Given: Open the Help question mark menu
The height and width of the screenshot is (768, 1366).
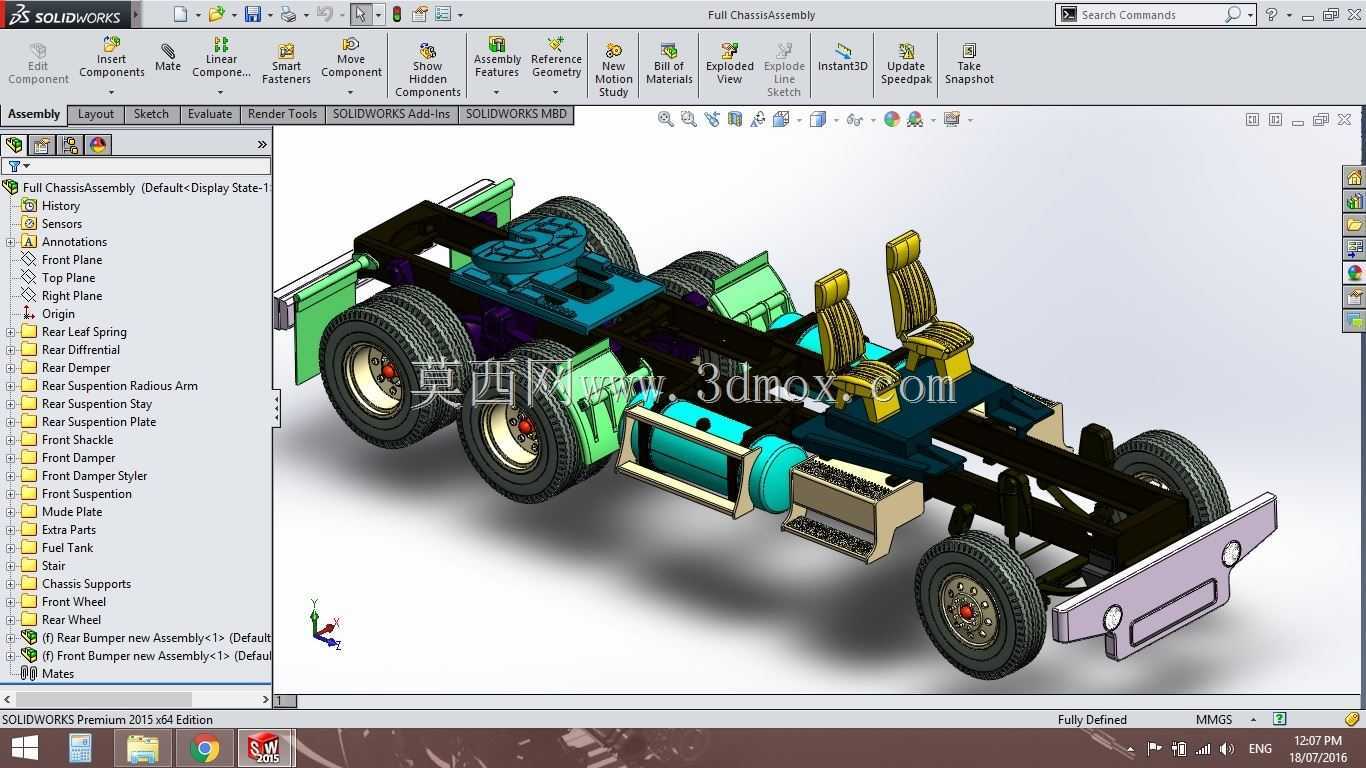Looking at the screenshot, I should [1271, 15].
